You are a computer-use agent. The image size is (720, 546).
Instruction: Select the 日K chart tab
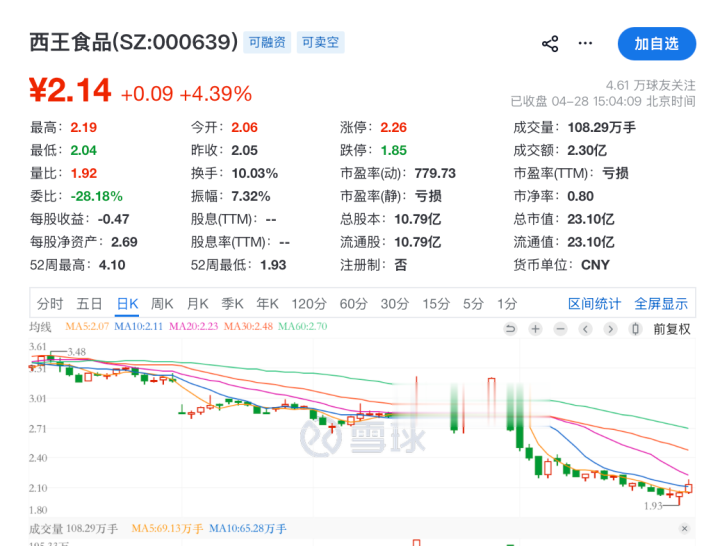tap(127, 304)
